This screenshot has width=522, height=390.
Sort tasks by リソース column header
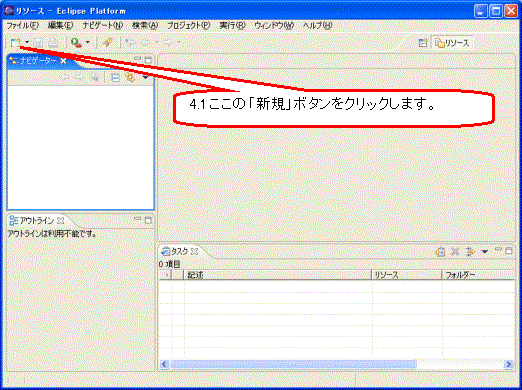406,275
